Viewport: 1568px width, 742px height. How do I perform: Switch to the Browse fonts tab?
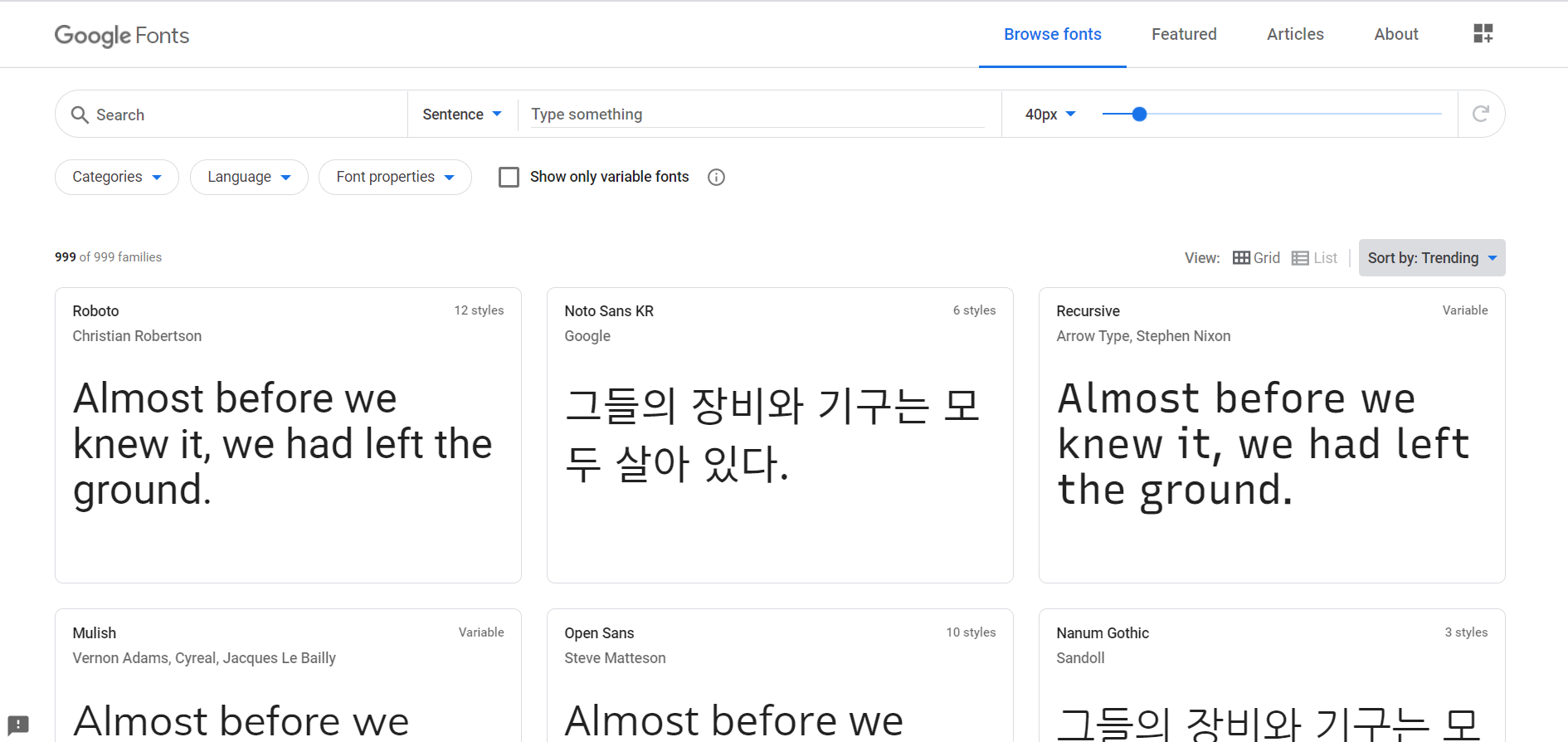click(x=1053, y=34)
